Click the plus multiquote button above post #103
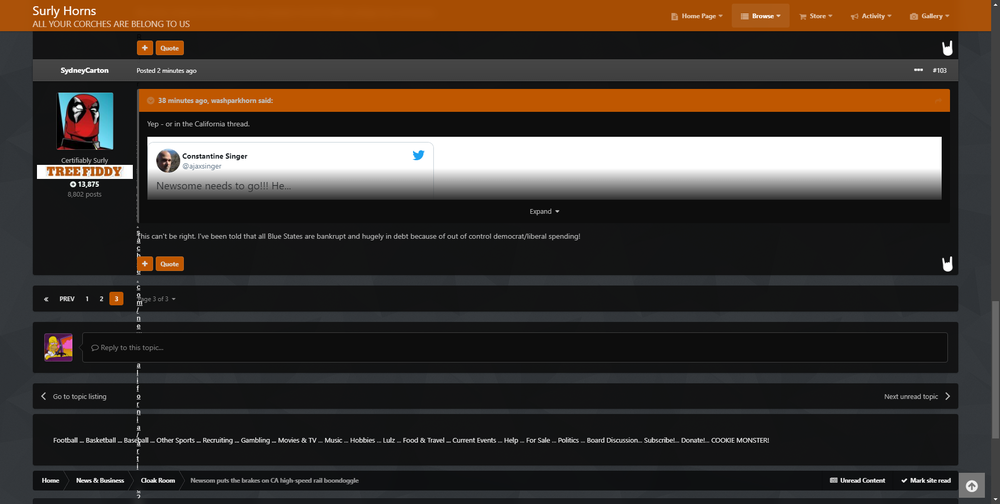1000x504 pixels. (x=145, y=48)
